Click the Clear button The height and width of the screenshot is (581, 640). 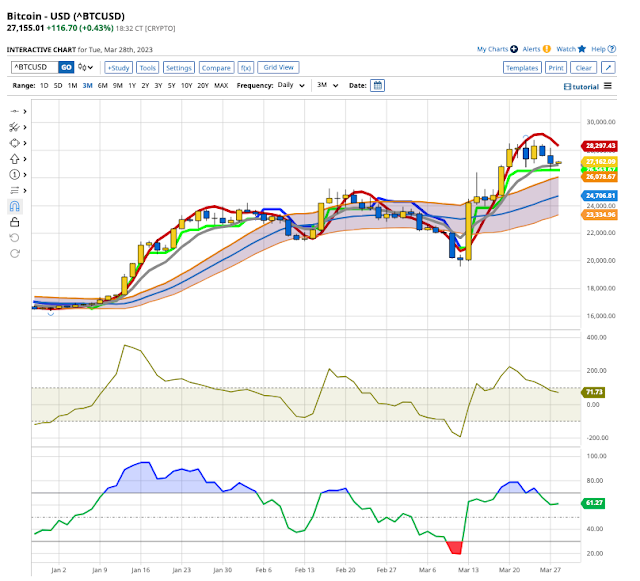(x=584, y=68)
